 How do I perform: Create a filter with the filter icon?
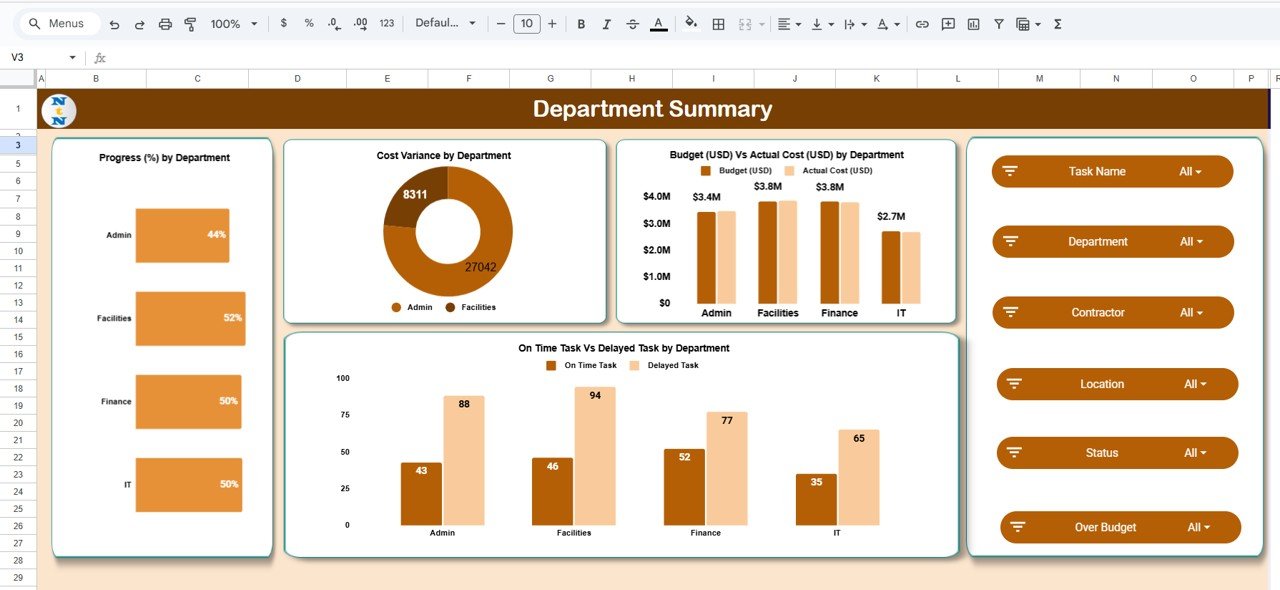pyautogui.click(x=998, y=23)
